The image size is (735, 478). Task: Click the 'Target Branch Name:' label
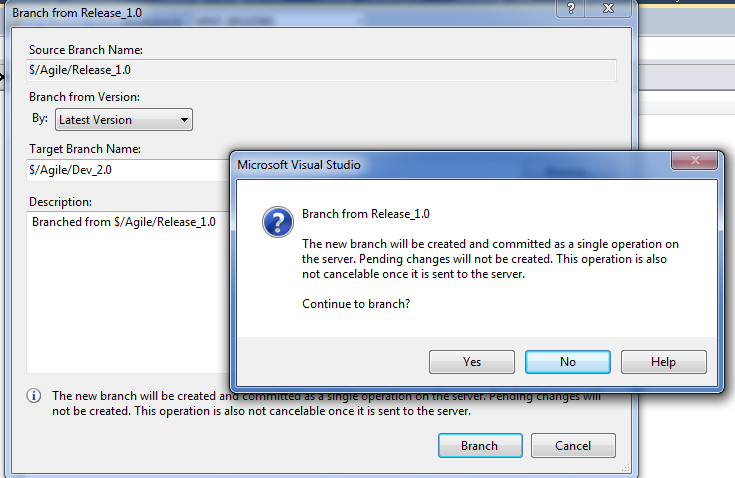coord(85,149)
